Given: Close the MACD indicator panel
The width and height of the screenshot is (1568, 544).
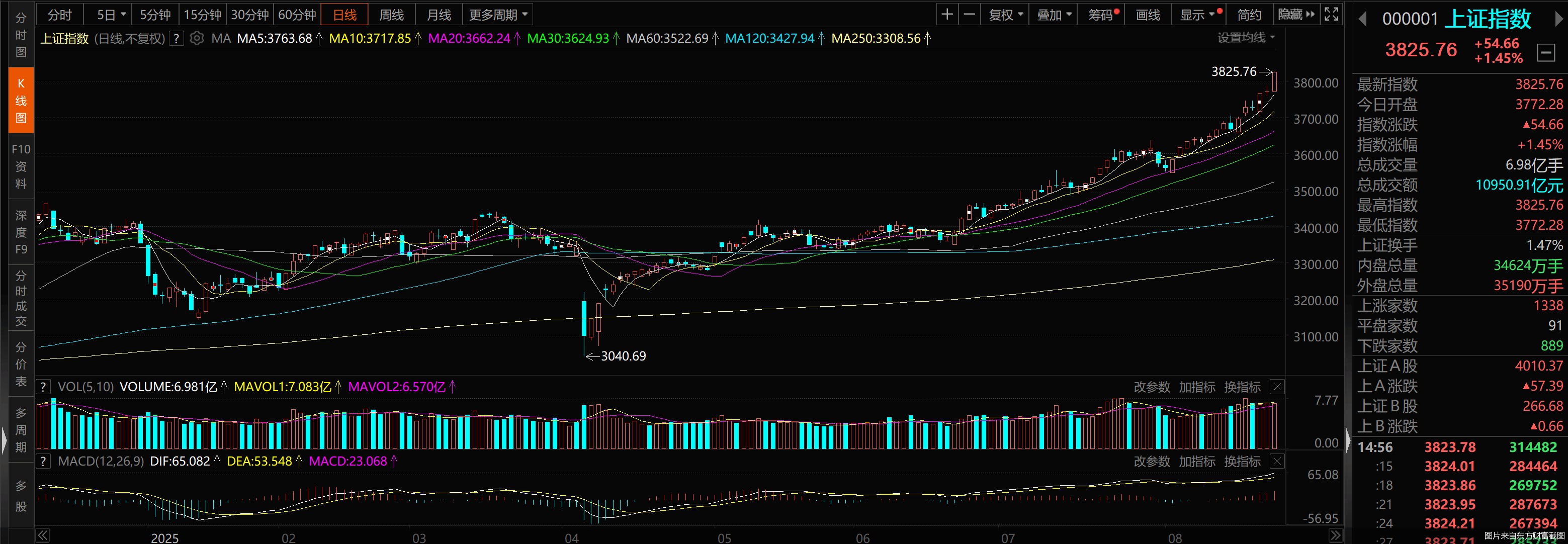Looking at the screenshot, I should pyautogui.click(x=1277, y=461).
